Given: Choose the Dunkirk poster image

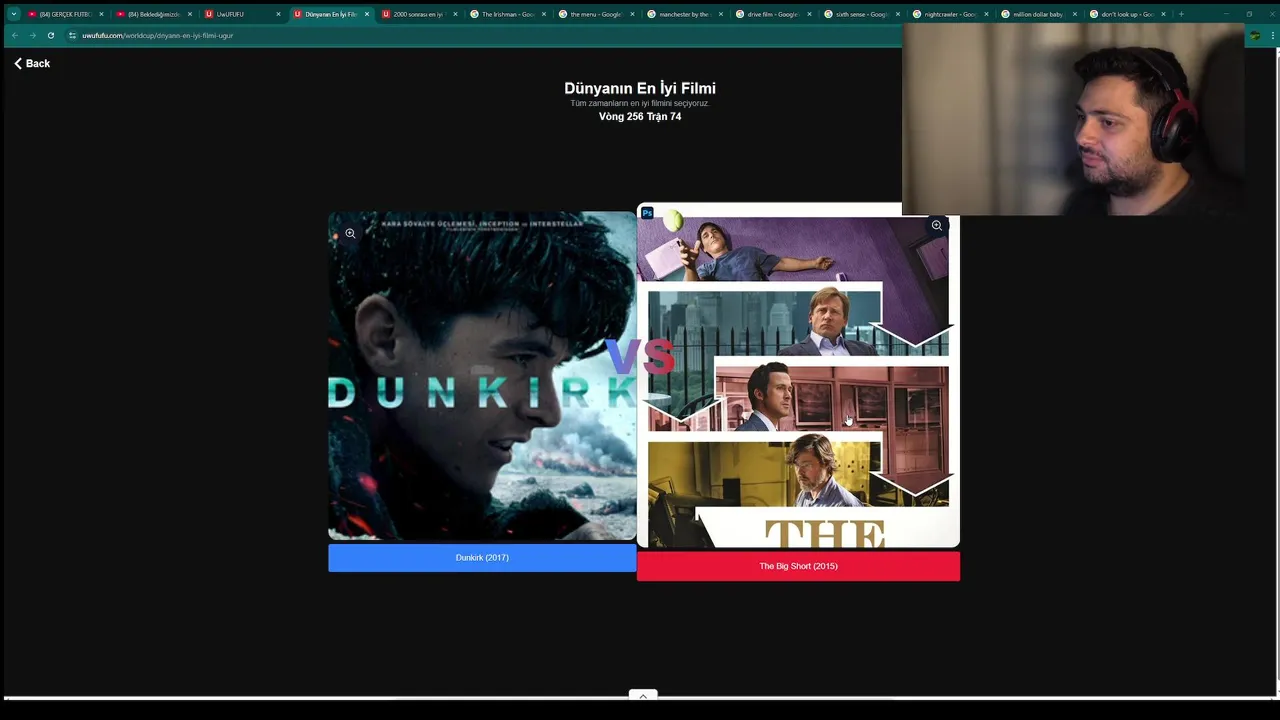Looking at the screenshot, I should pyautogui.click(x=482, y=376).
